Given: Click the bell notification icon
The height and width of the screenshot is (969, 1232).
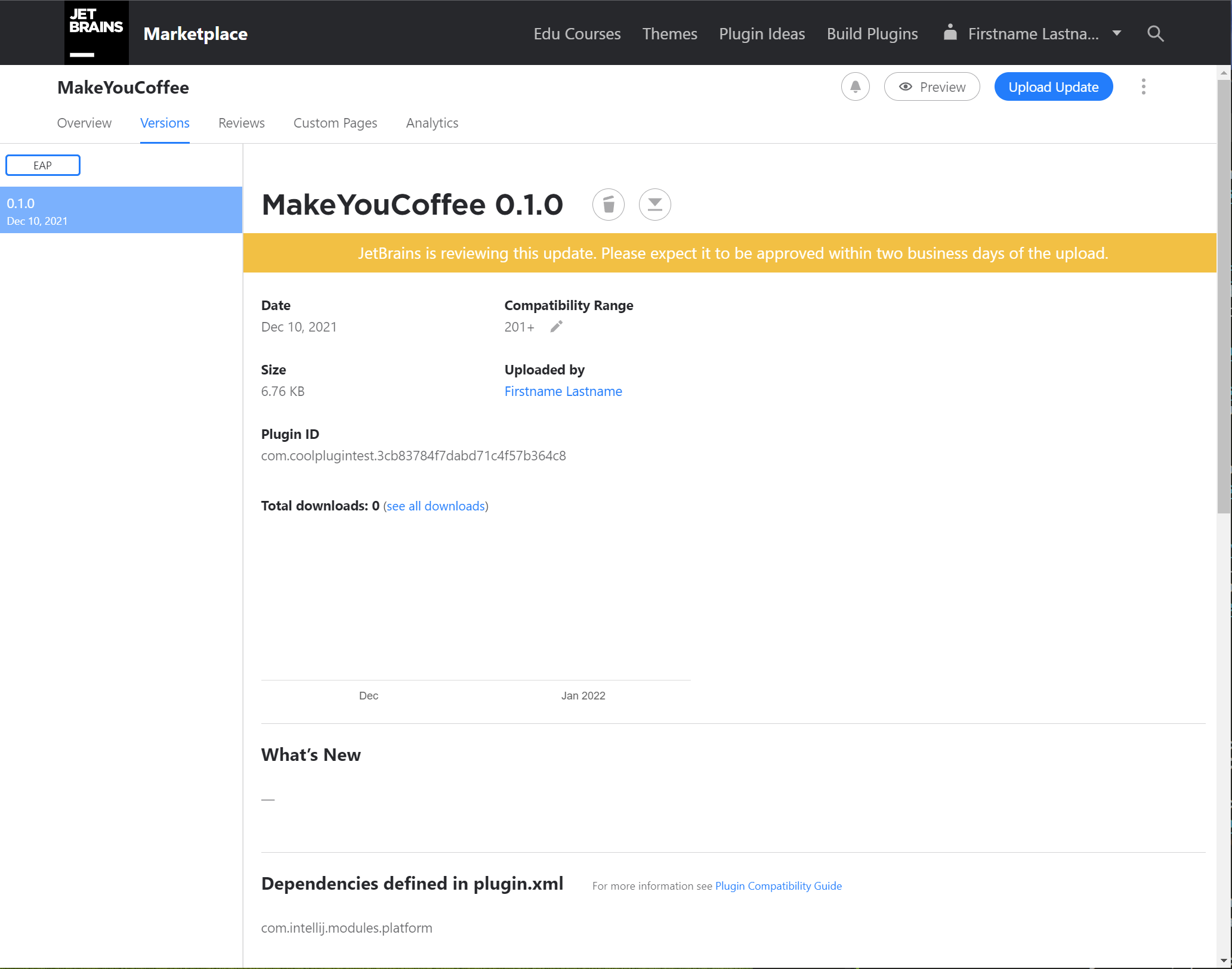Looking at the screenshot, I should [855, 87].
